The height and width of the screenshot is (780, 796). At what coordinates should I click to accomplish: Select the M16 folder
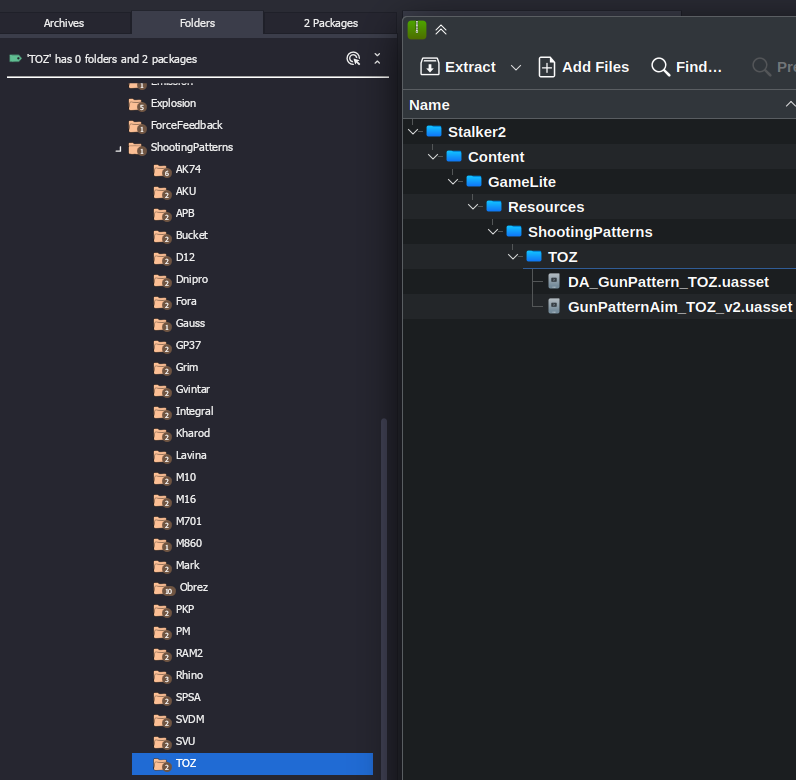point(185,499)
